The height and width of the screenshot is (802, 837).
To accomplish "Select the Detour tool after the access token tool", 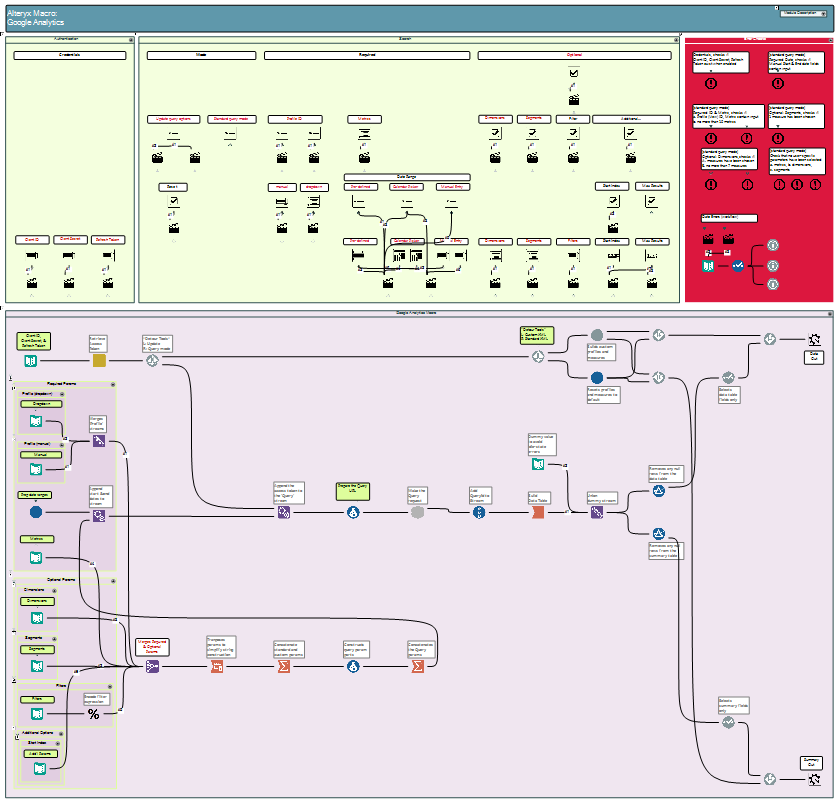I will point(153,361).
